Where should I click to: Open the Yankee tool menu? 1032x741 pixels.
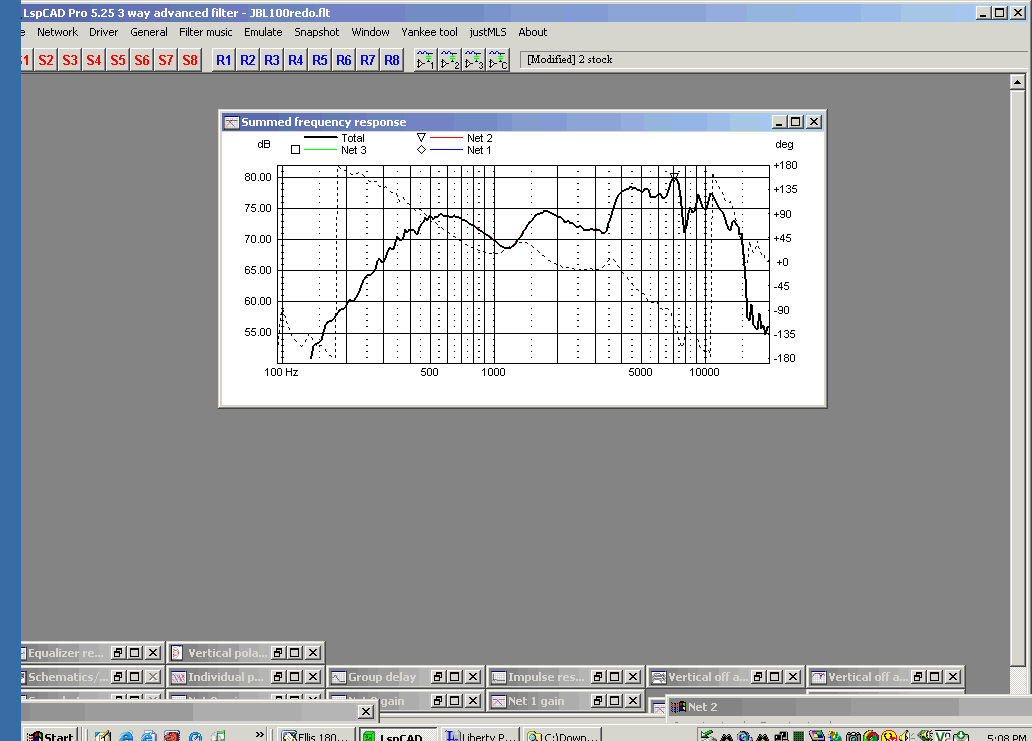pyautogui.click(x=429, y=32)
